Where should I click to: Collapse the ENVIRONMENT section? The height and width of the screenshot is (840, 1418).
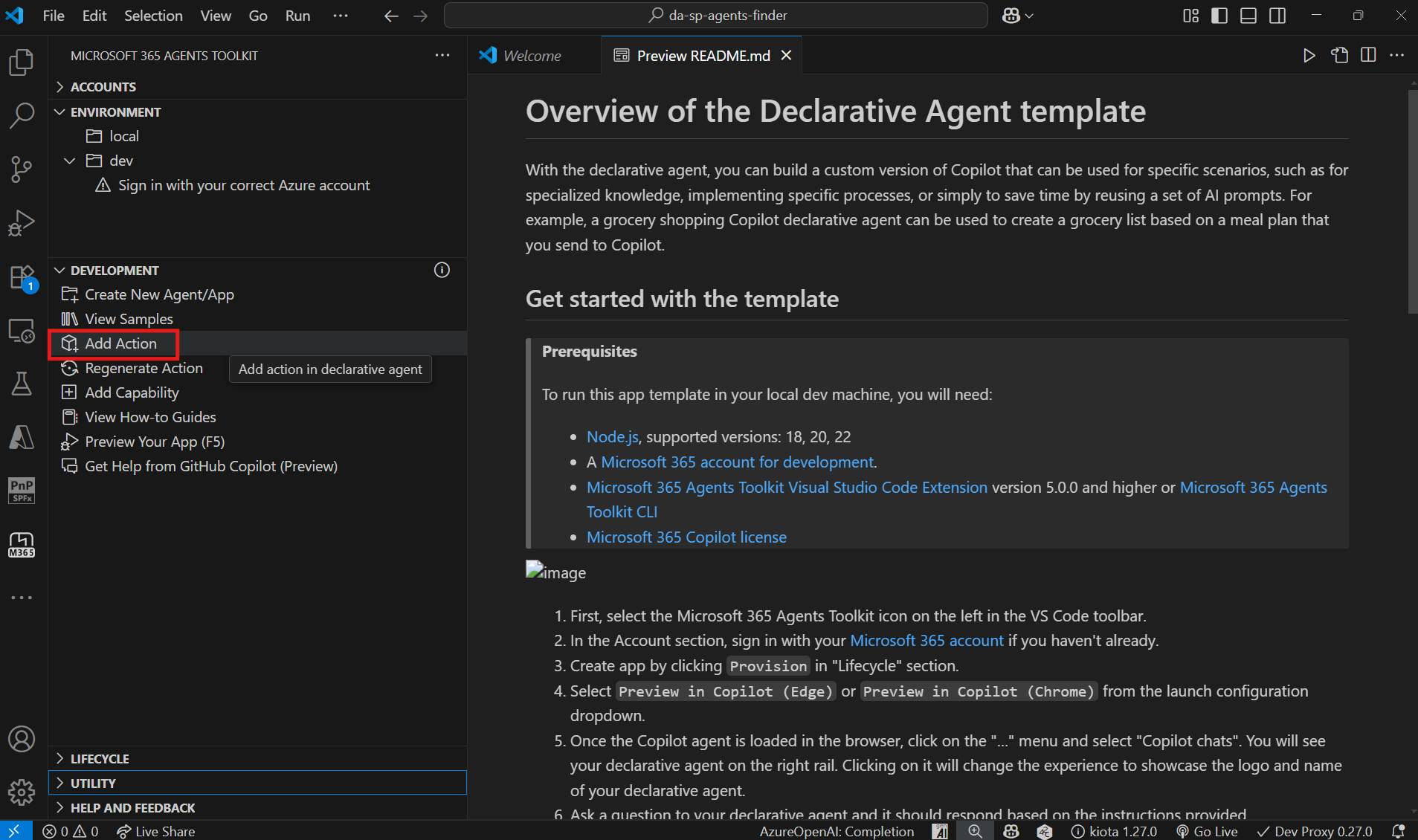click(x=257, y=112)
